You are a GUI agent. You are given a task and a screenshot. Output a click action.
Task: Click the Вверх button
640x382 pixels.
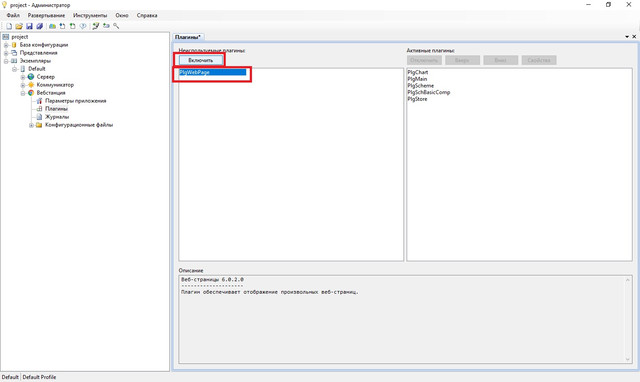coord(462,60)
